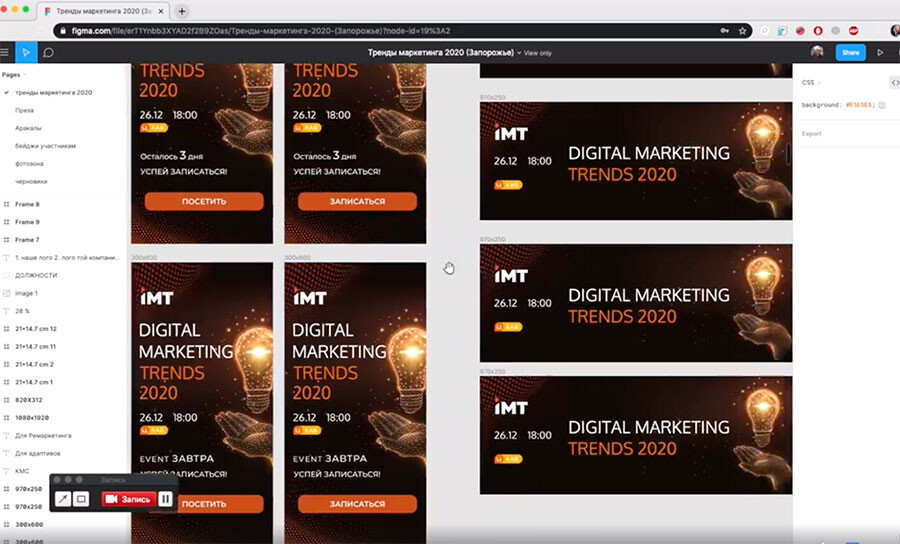Click the gray round extension icon
The height and width of the screenshot is (544, 900).
pyautogui.click(x=836, y=31)
